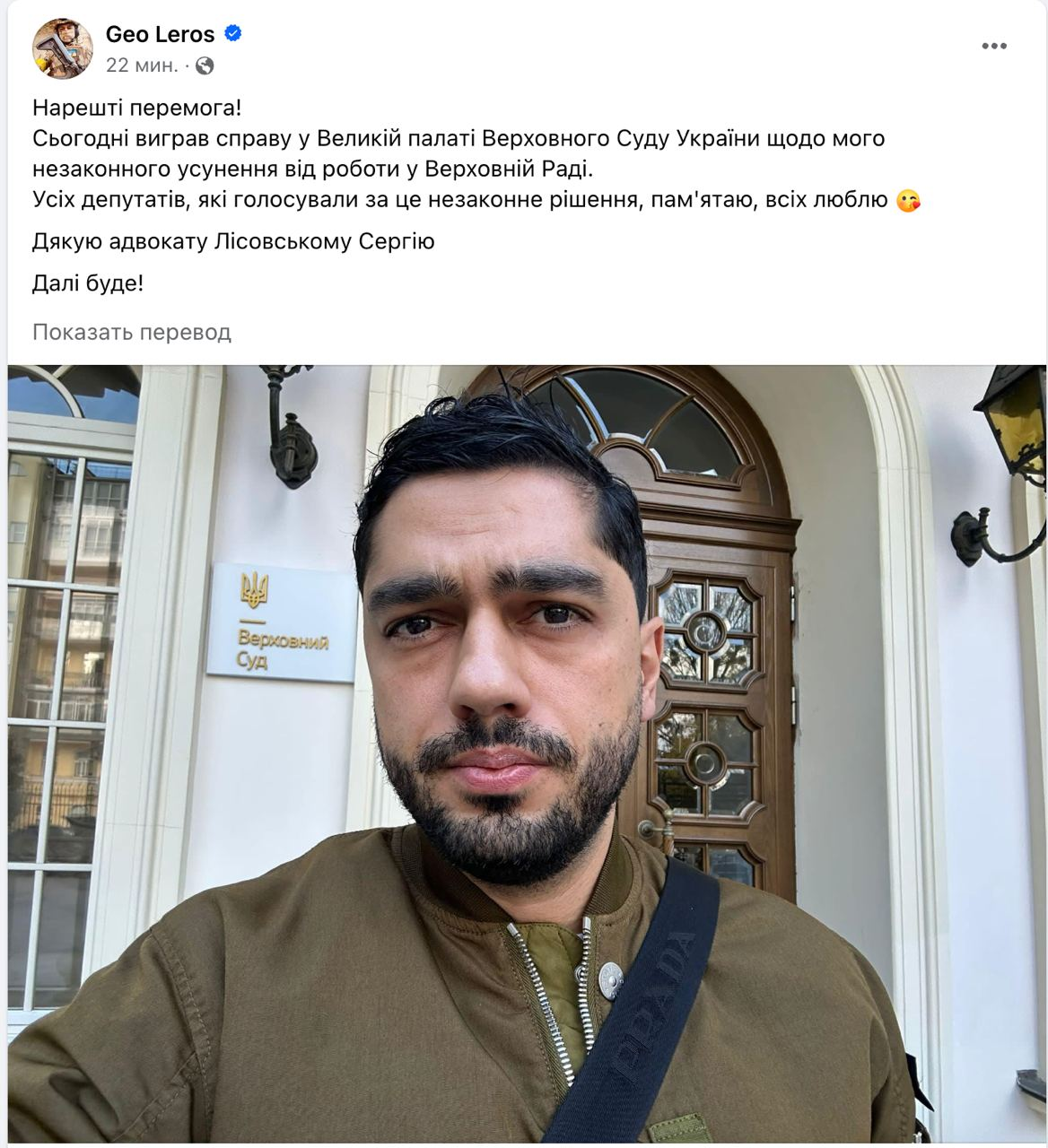Click the blue verified badge icon
The width and height of the screenshot is (1048, 1148).
[x=233, y=34]
